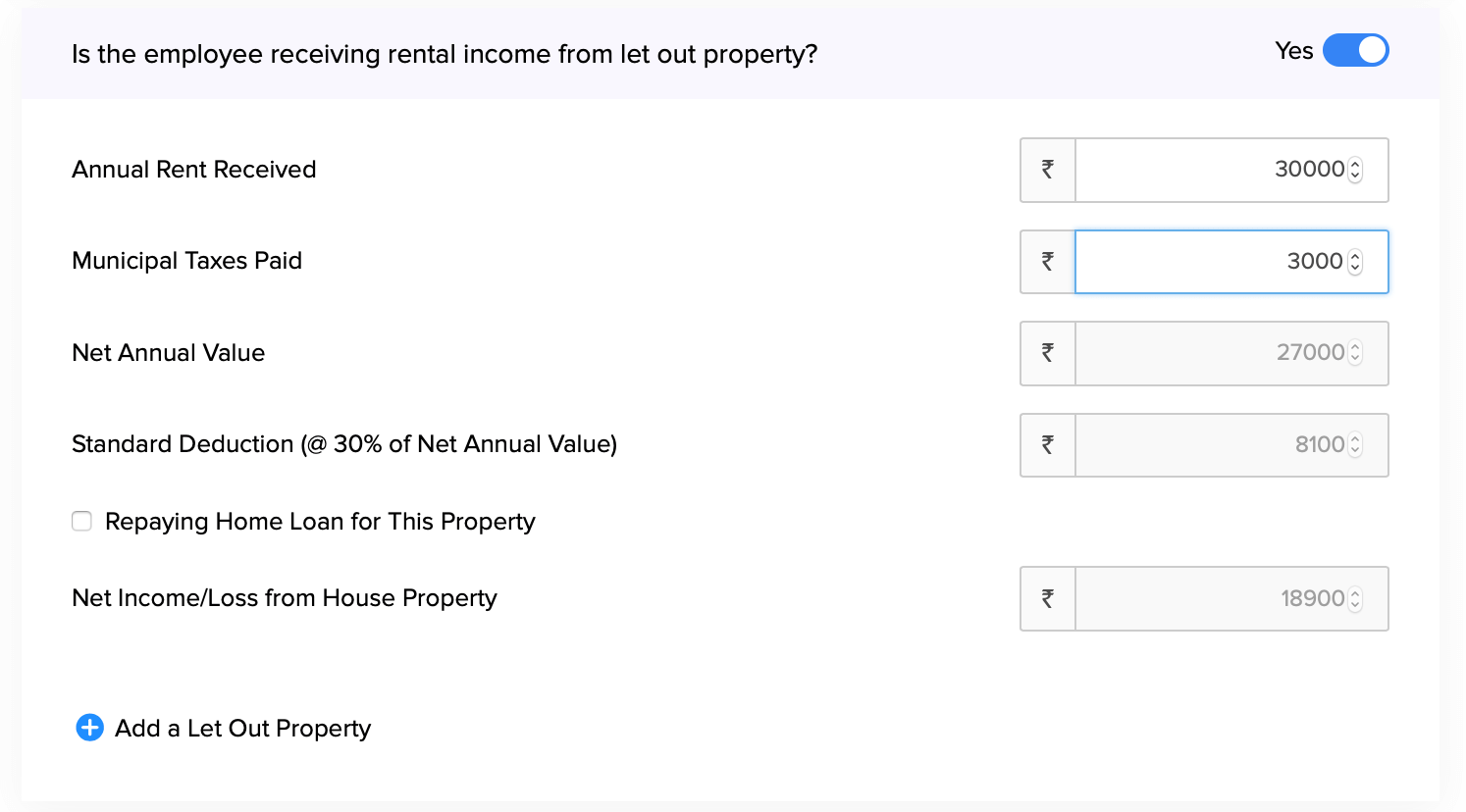
Task: Click the plus icon beside Add a Let Out Property
Action: tap(89, 728)
